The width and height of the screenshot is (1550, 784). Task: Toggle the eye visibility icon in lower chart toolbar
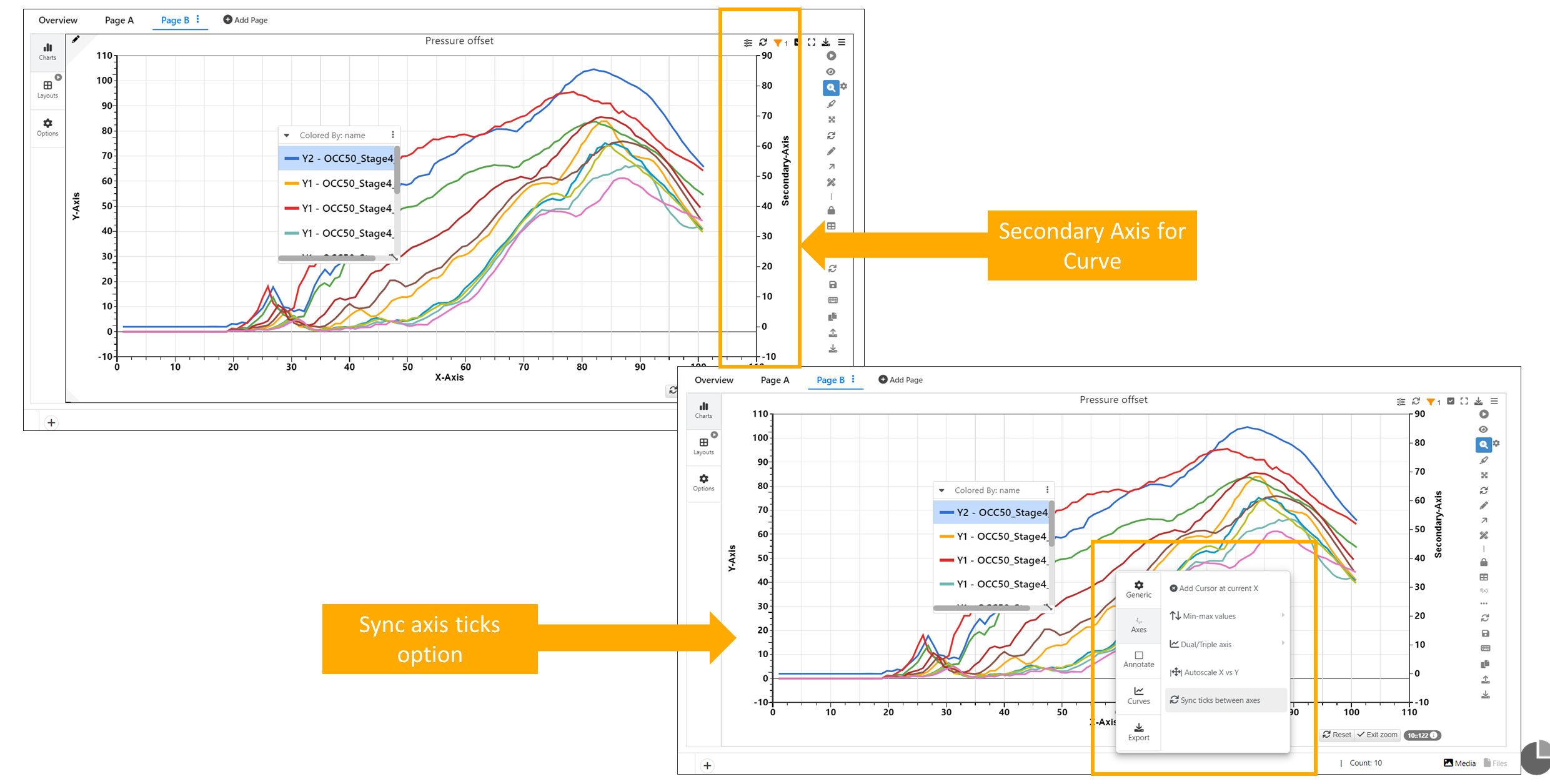tap(1483, 430)
